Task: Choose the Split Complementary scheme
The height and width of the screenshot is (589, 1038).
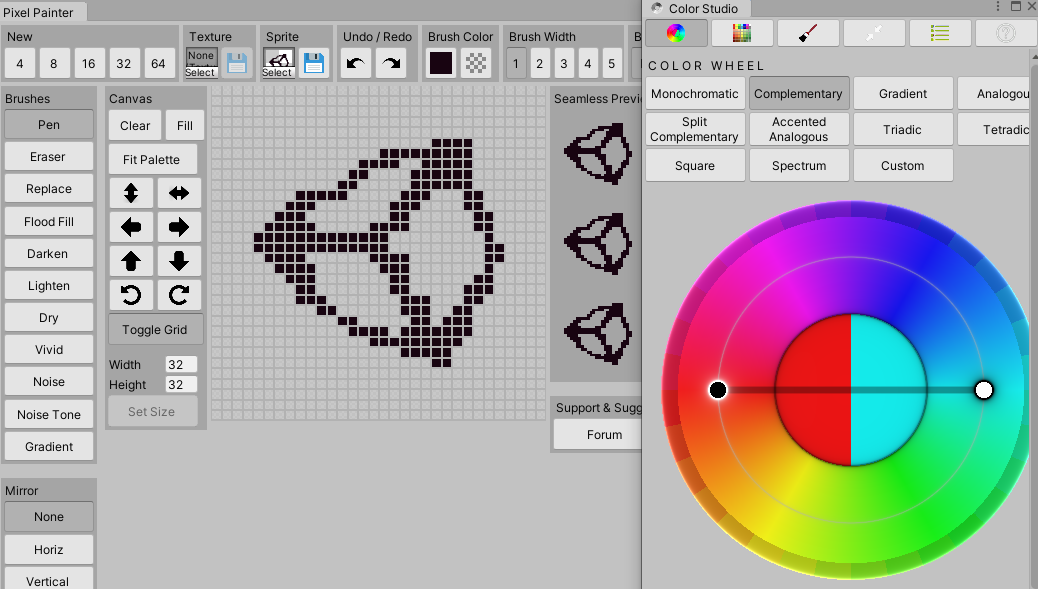Action: pos(695,129)
